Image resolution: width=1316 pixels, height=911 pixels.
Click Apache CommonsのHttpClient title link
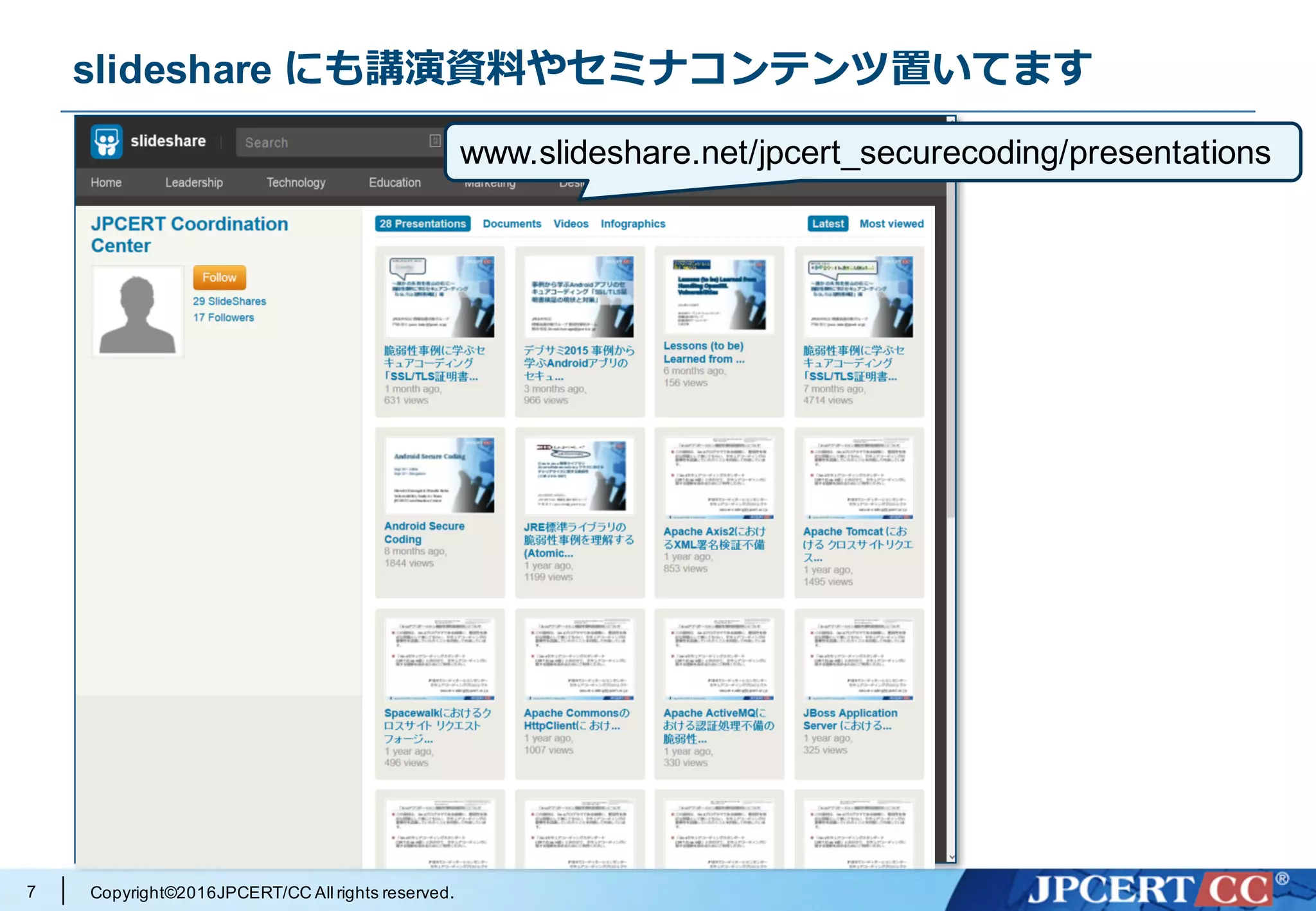576,719
